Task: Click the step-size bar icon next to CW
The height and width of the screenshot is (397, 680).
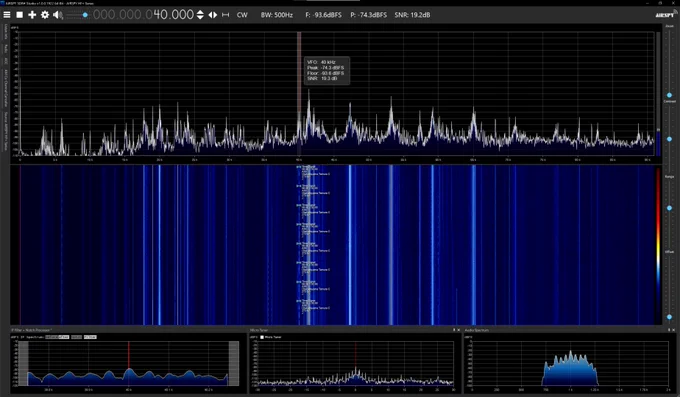Action: (x=226, y=15)
